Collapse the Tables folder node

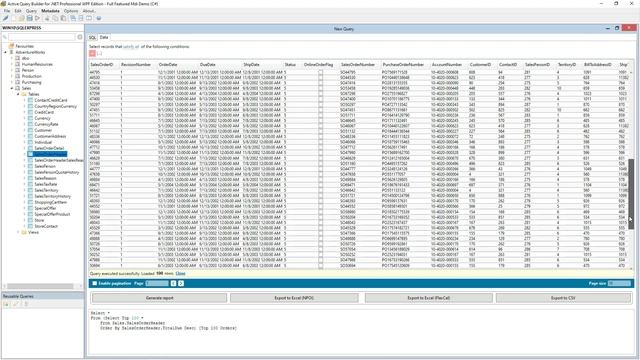point(18,94)
